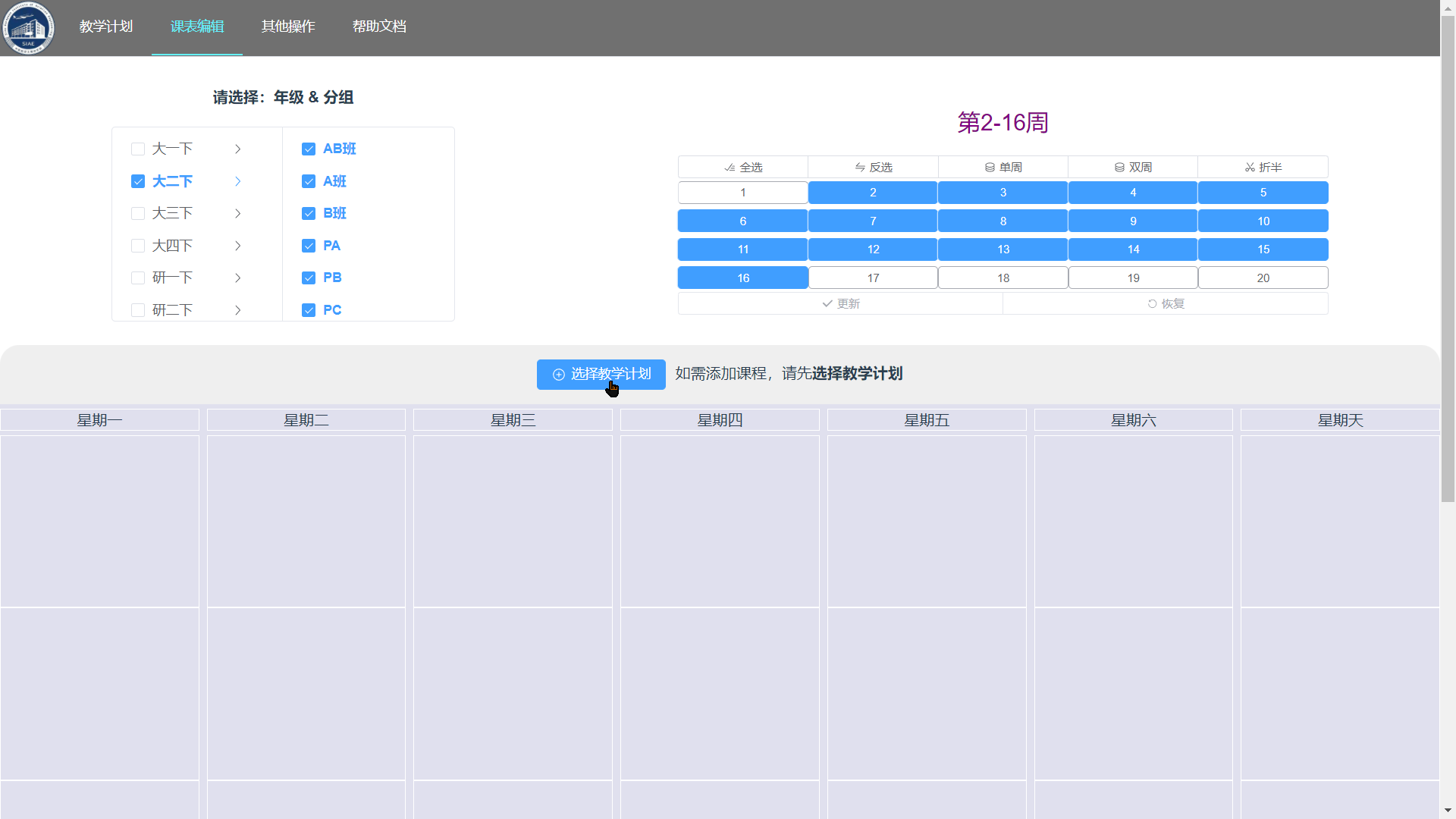Image resolution: width=1456 pixels, height=819 pixels.
Task: Uncheck the PC group checkbox
Action: 309,310
